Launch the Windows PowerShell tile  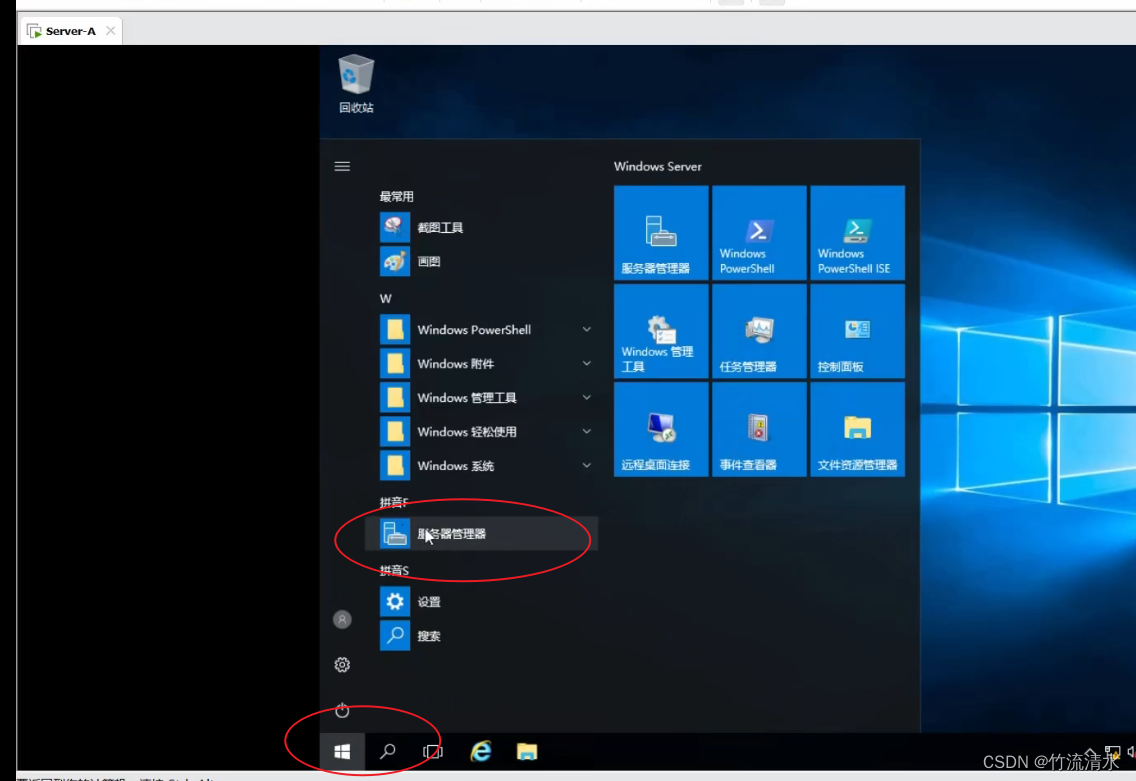(759, 233)
